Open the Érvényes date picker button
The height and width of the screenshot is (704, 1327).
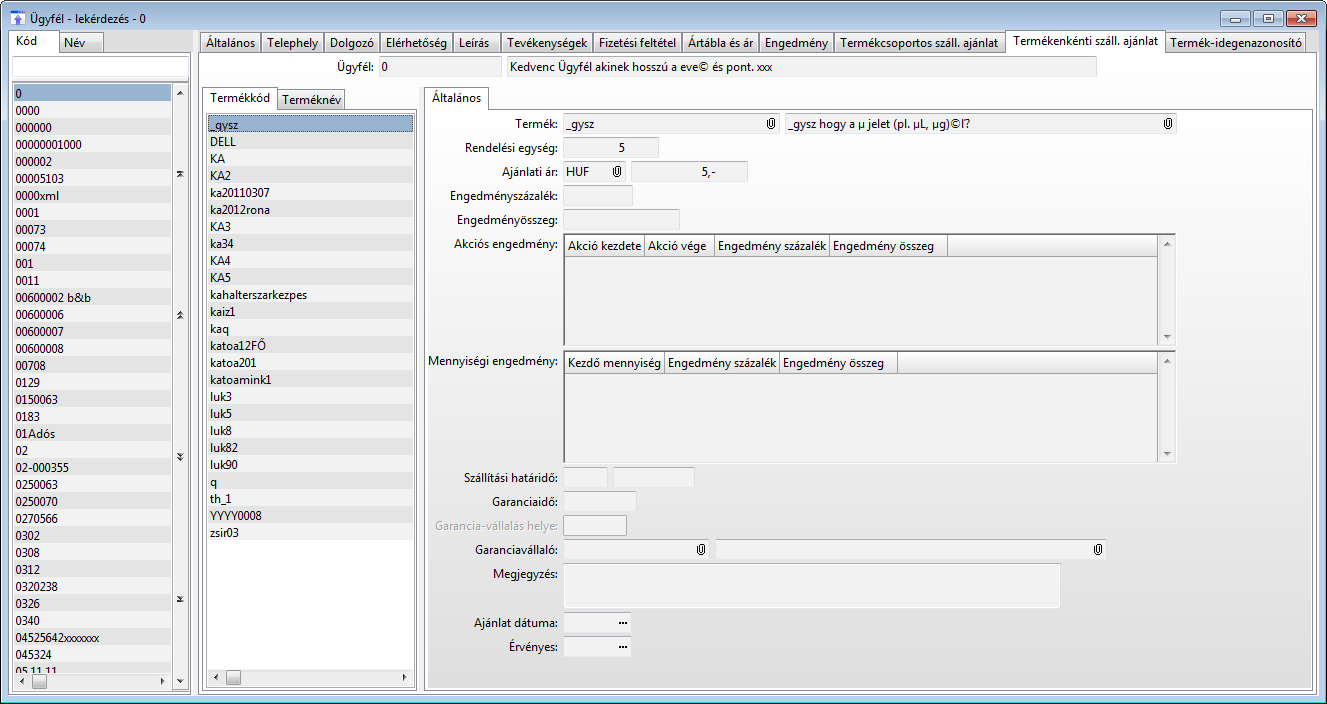point(623,647)
